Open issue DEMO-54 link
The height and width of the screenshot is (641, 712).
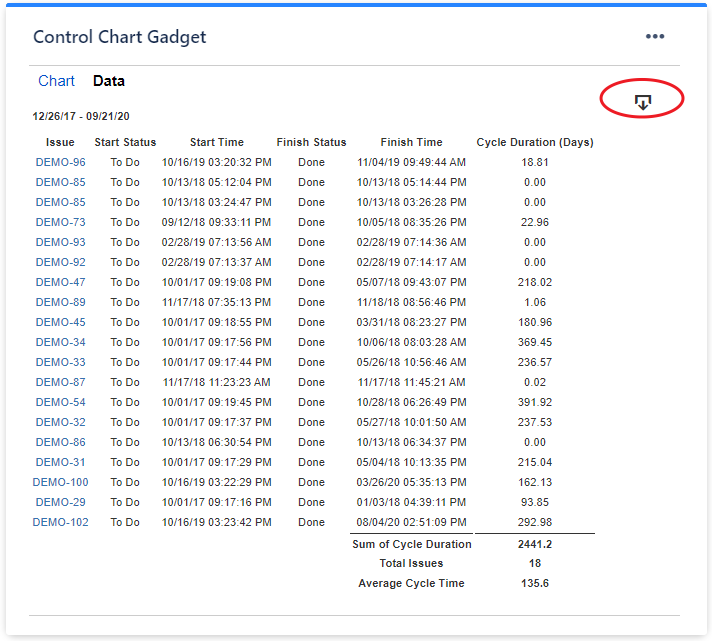click(x=60, y=402)
